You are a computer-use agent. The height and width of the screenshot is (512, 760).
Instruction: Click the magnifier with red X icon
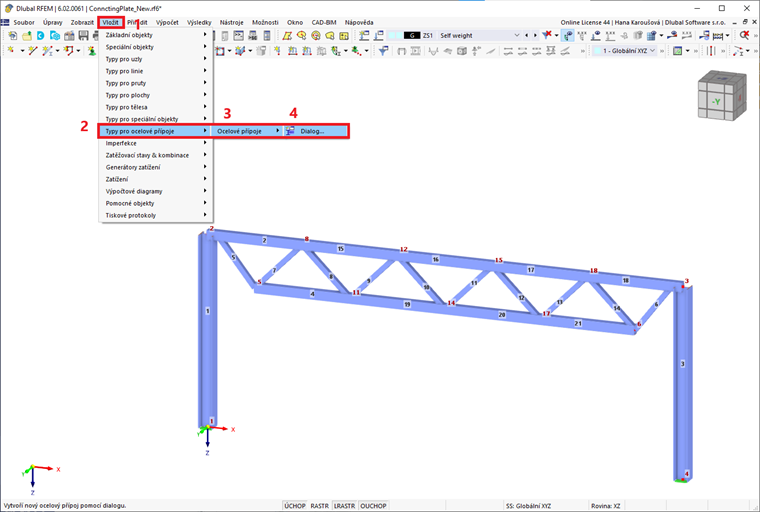pyautogui.click(x=744, y=35)
